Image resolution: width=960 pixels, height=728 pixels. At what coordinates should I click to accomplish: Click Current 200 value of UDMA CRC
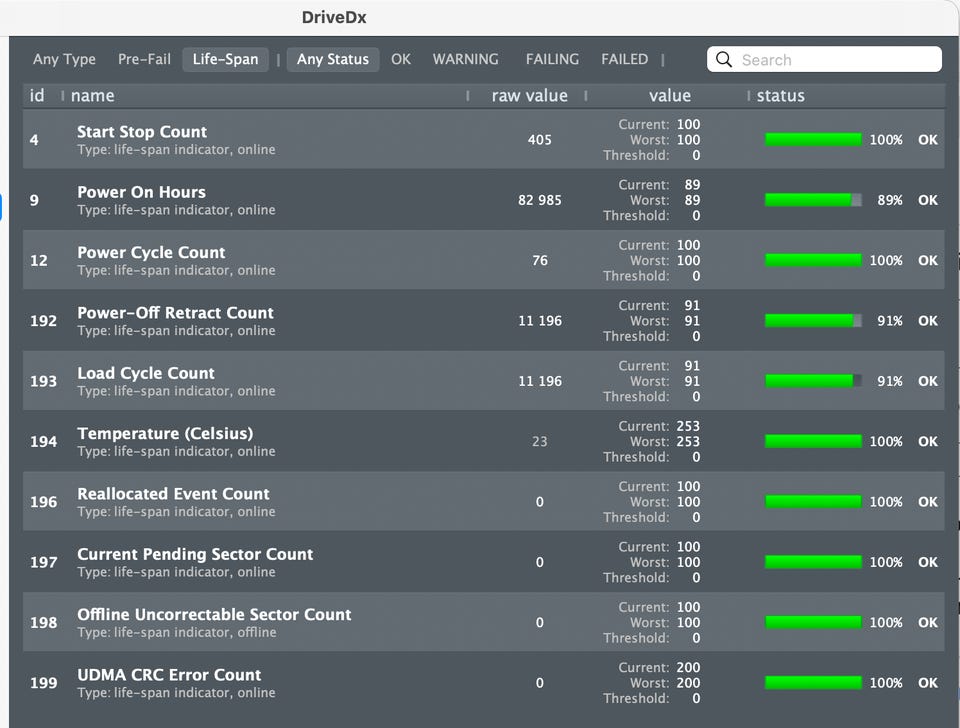point(688,667)
